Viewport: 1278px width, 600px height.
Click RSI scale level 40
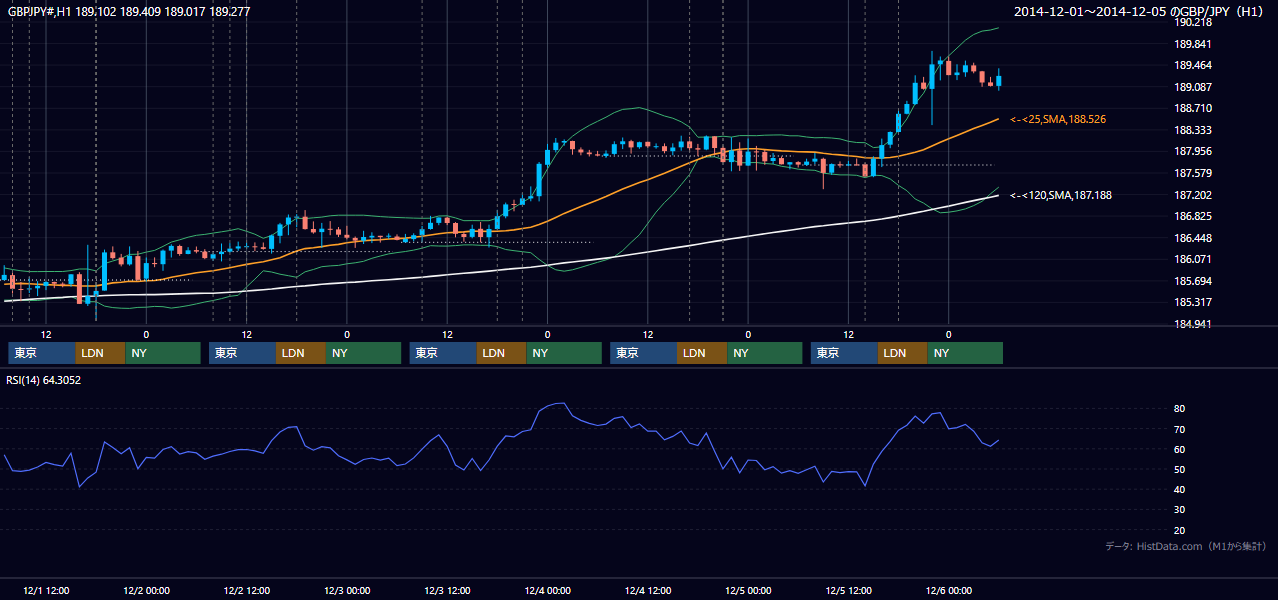pos(1179,489)
